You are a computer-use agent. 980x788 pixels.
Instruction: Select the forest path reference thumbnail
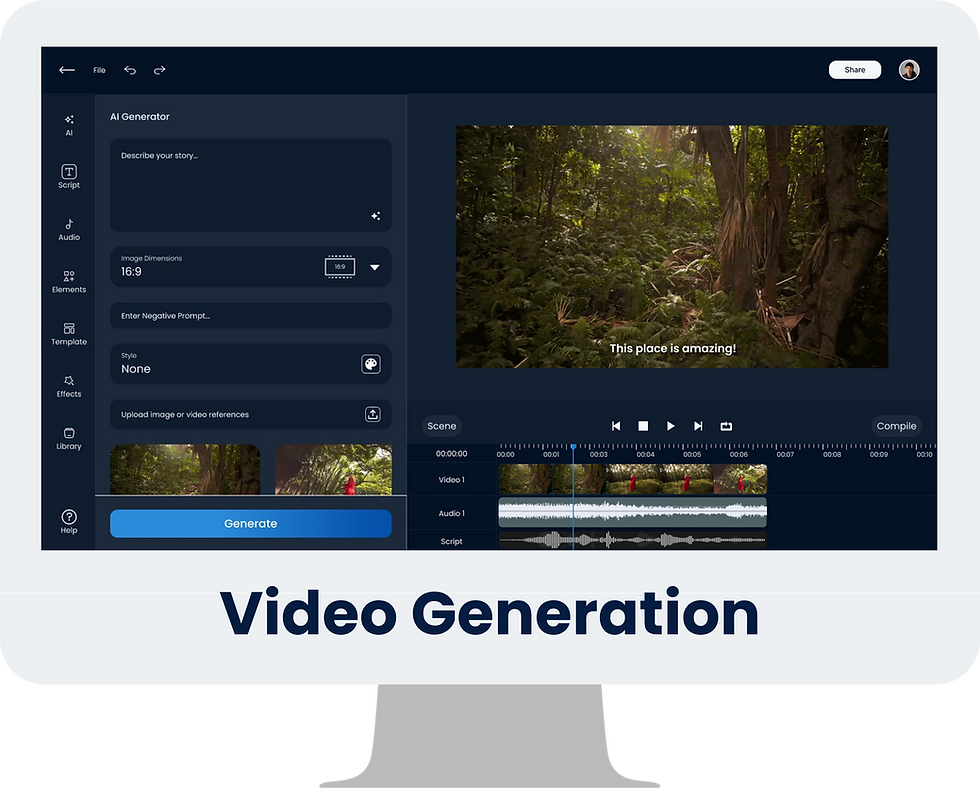(x=185, y=469)
